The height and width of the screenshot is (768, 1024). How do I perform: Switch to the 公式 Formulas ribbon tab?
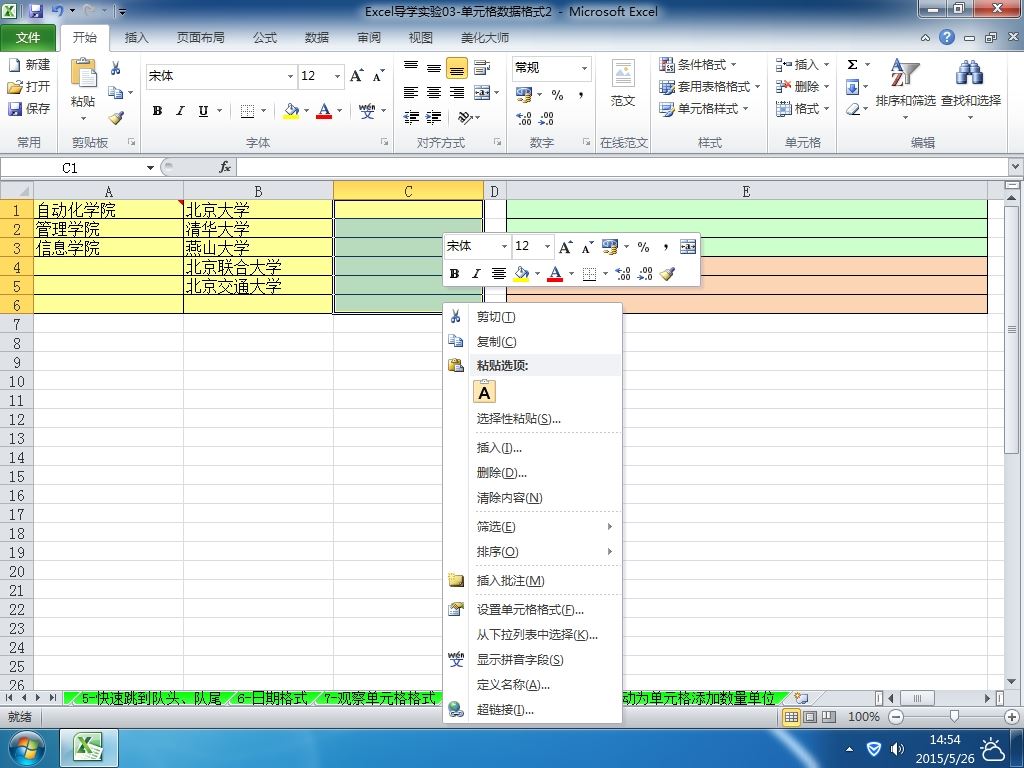[265, 38]
